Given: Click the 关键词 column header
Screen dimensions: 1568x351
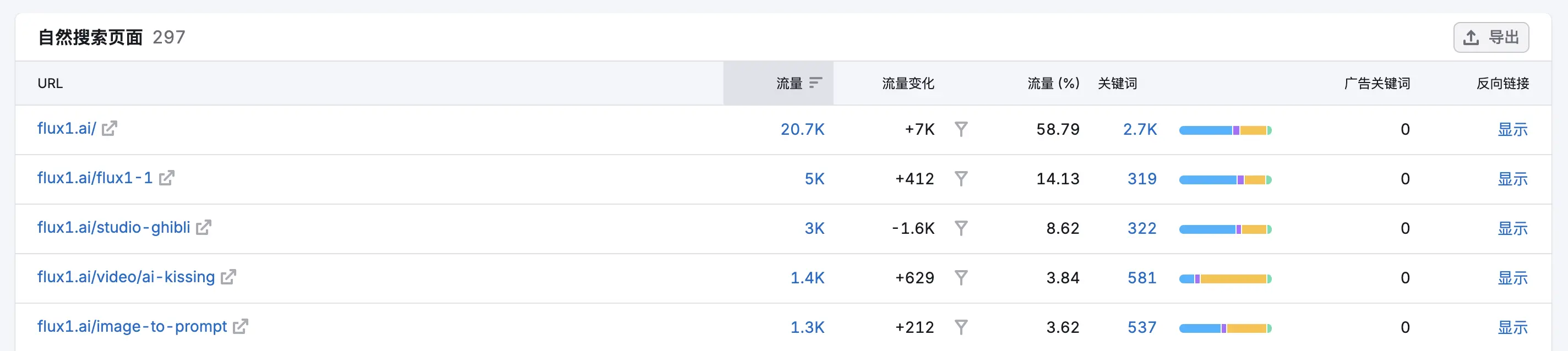Looking at the screenshot, I should tap(1117, 83).
